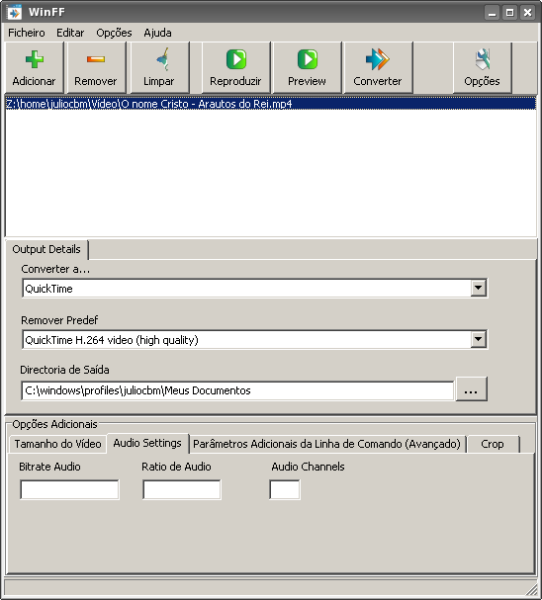Start conversion with Converter arrow icon
542x600 pixels.
(x=377, y=59)
